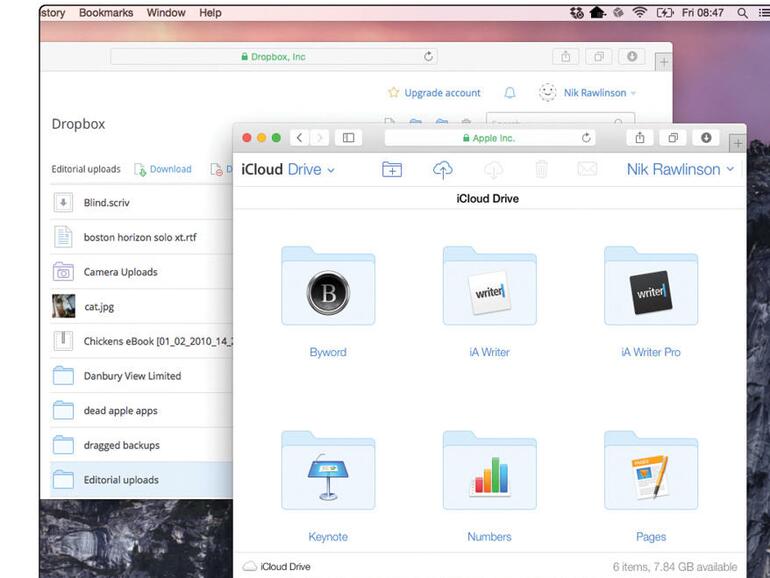Click the Fri 08:47 clock

click(702, 13)
